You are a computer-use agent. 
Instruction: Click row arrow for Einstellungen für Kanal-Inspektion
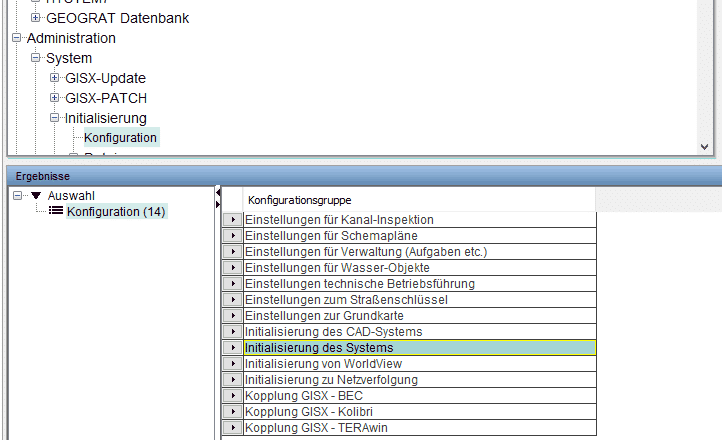pos(233,220)
